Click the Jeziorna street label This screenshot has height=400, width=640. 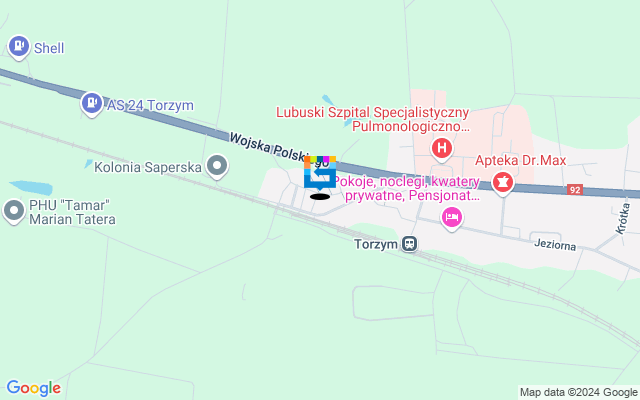(x=555, y=244)
